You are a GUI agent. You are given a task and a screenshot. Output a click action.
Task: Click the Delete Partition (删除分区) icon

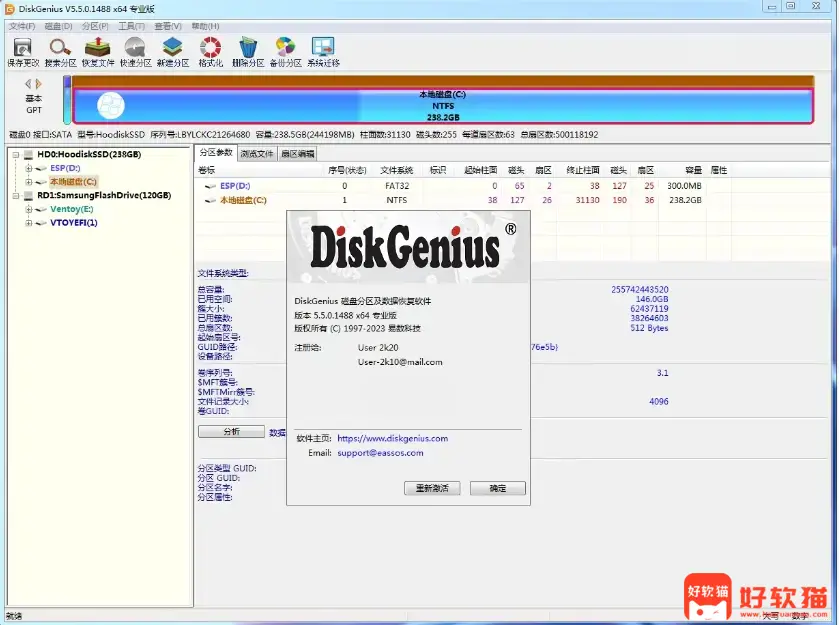(248, 52)
